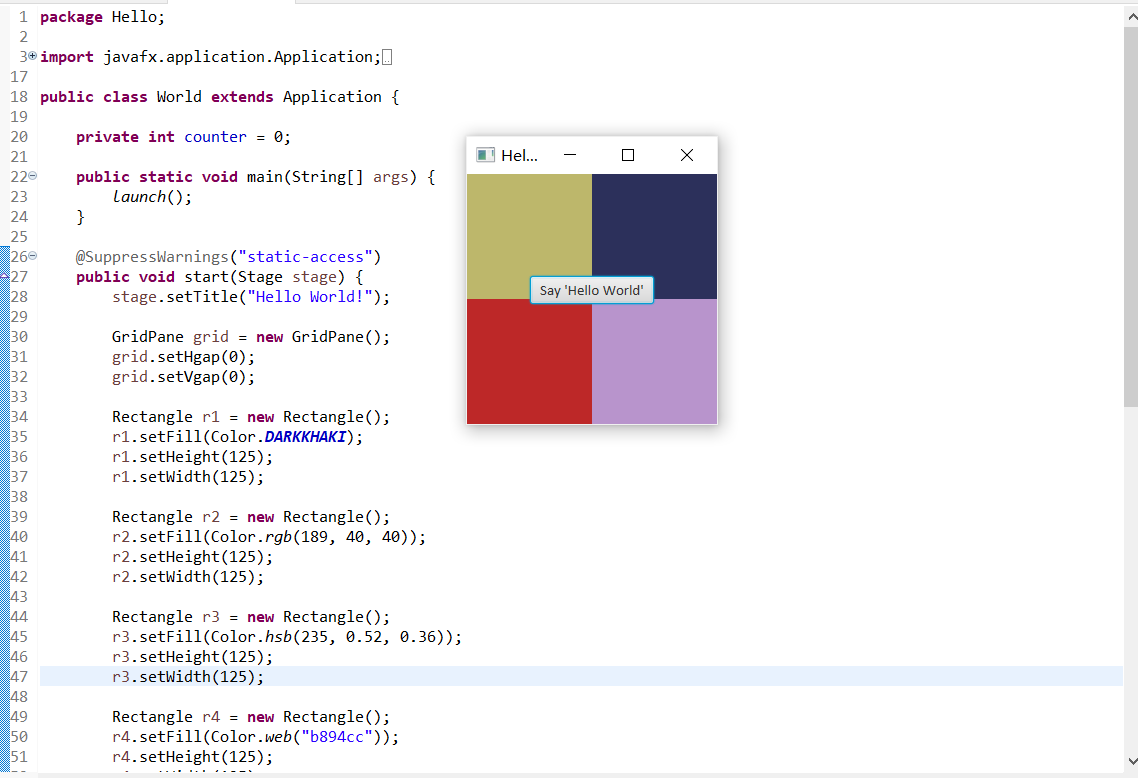Click on 'DARKKHAKI' in line 35

[306, 437]
